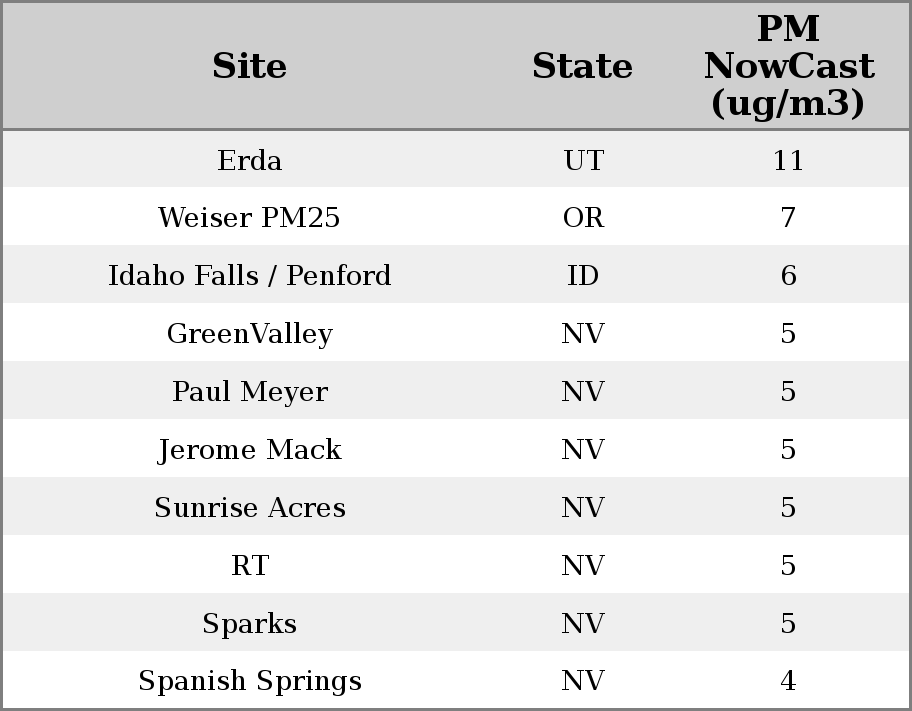Viewport: 912px width, 711px height.
Task: Click the State column header
Action: [582, 67]
